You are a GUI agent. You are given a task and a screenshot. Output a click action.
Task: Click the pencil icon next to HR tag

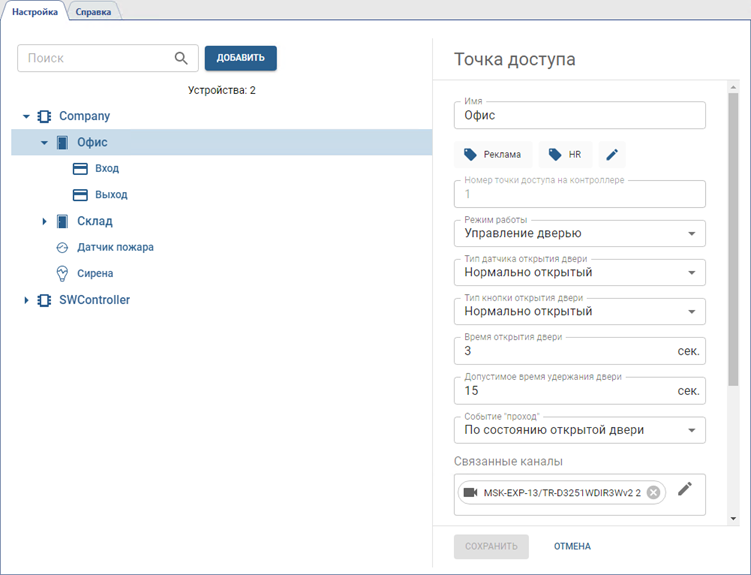click(x=613, y=155)
